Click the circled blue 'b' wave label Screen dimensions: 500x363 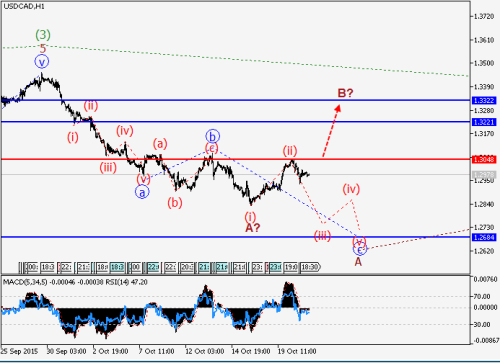coord(212,136)
